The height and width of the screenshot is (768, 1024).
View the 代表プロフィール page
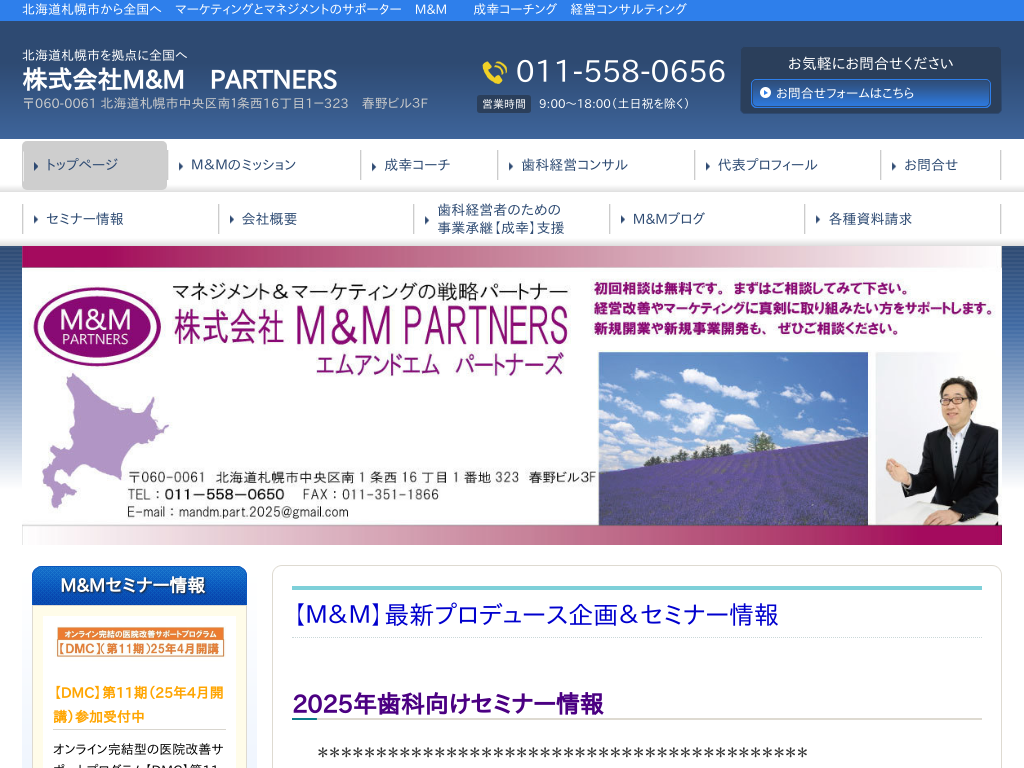[788, 165]
